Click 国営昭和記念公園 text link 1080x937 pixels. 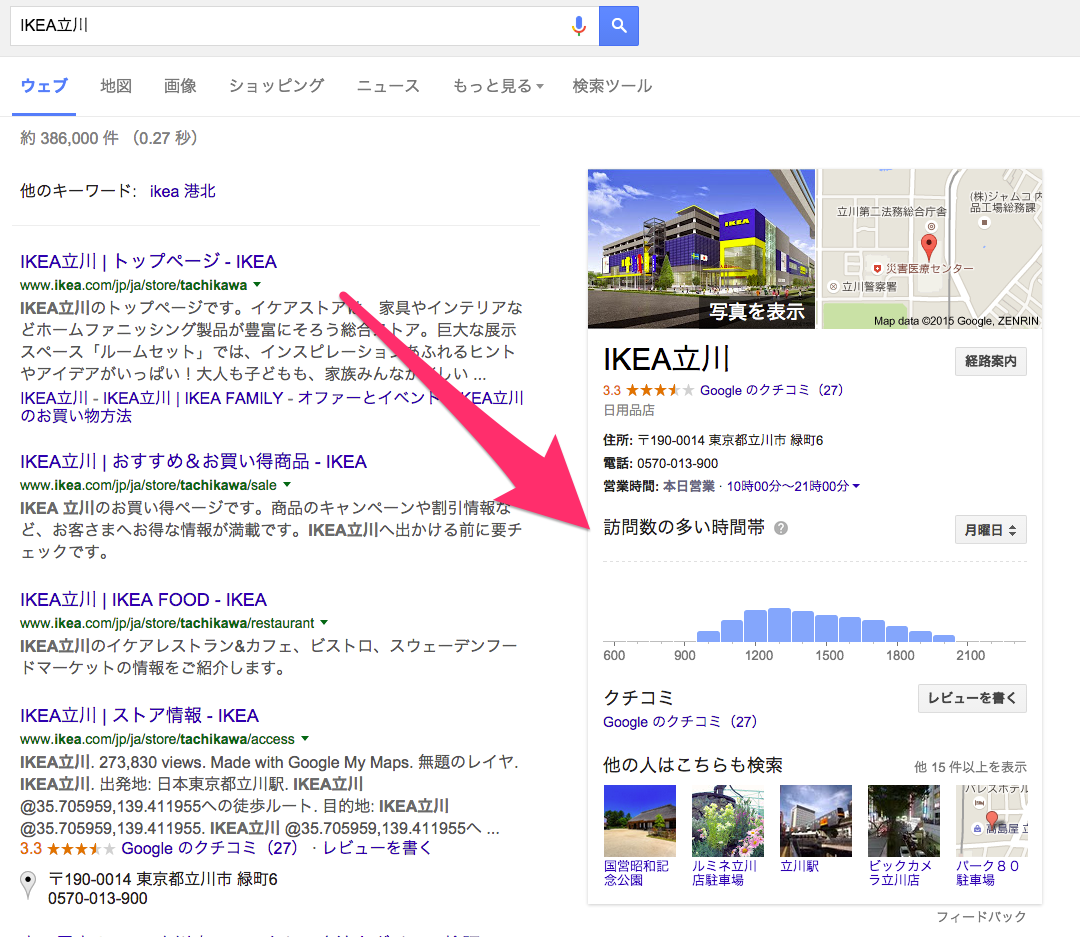636,873
